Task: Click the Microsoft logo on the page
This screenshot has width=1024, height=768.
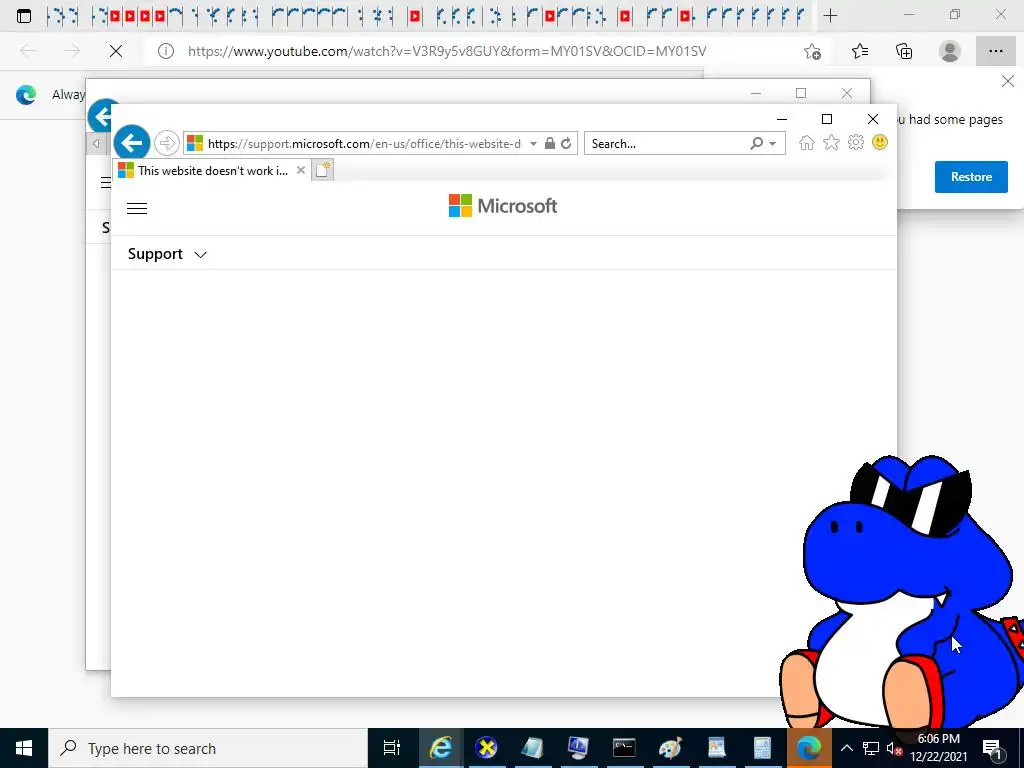Action: pyautogui.click(x=503, y=206)
